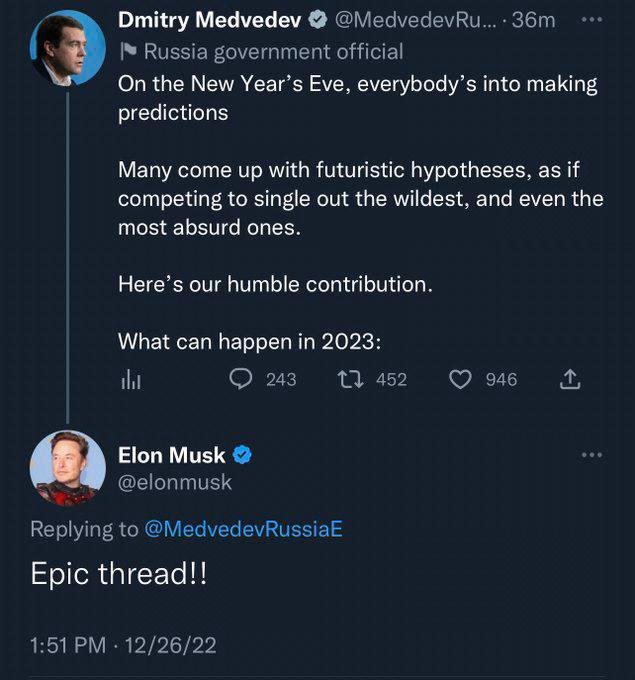Open the tweet text 'What can happen in 2023:'
635x680 pixels.
tap(249, 340)
